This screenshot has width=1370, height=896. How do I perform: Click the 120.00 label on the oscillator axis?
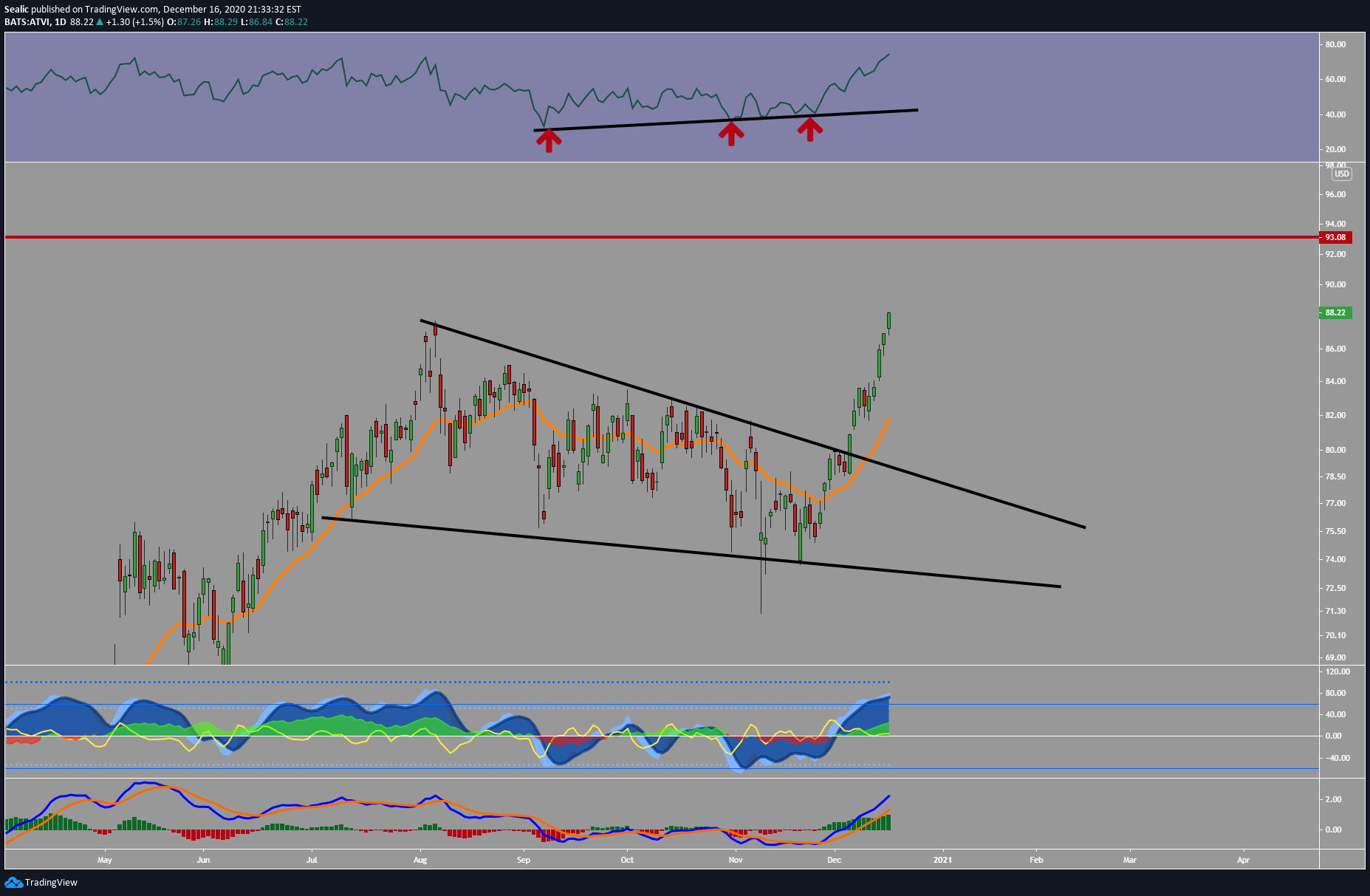click(x=1338, y=671)
